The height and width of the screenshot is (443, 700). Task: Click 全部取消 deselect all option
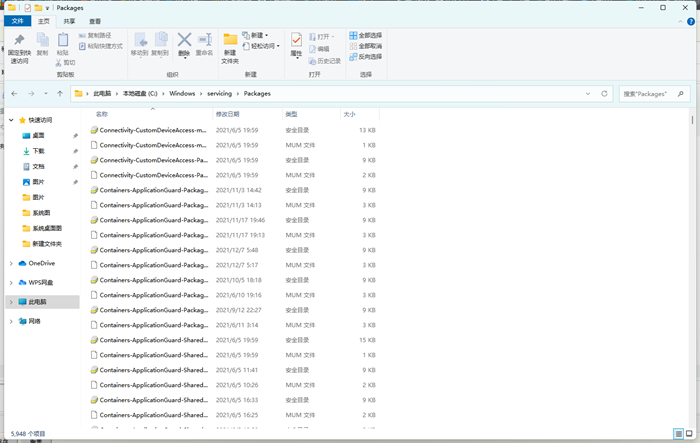pyautogui.click(x=366, y=46)
